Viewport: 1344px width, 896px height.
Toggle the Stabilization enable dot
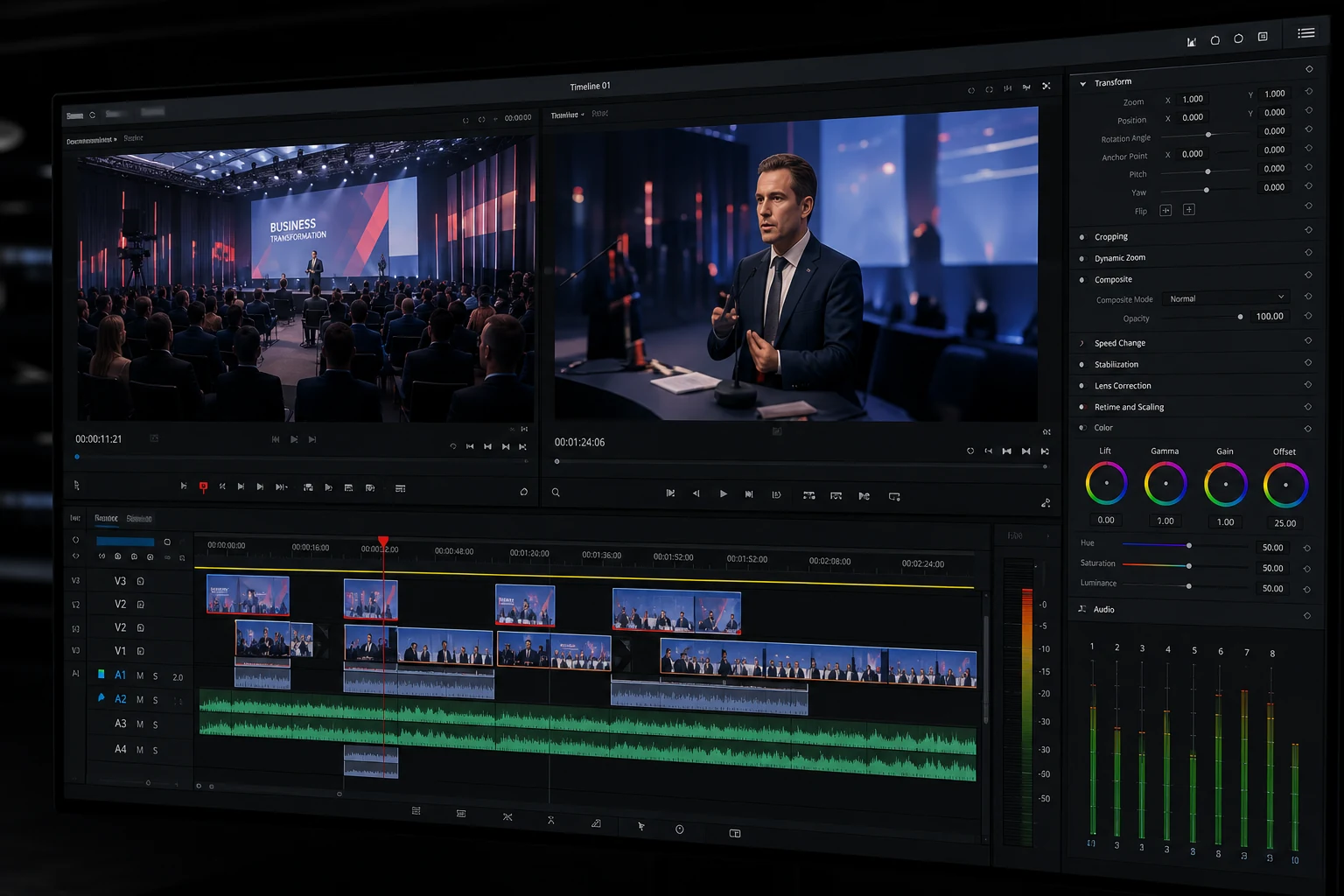coord(1082,365)
